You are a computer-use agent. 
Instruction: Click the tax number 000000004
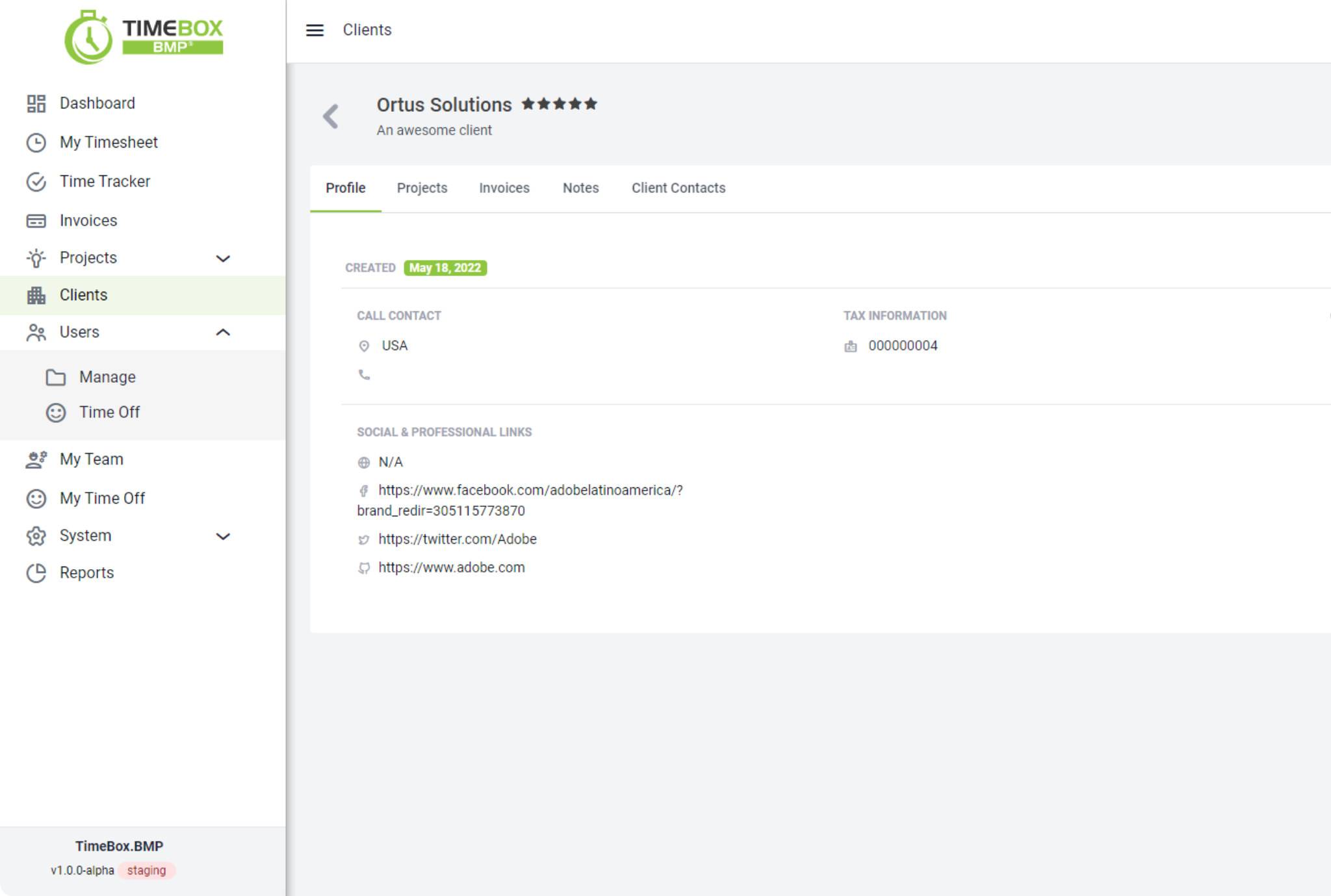(903, 346)
